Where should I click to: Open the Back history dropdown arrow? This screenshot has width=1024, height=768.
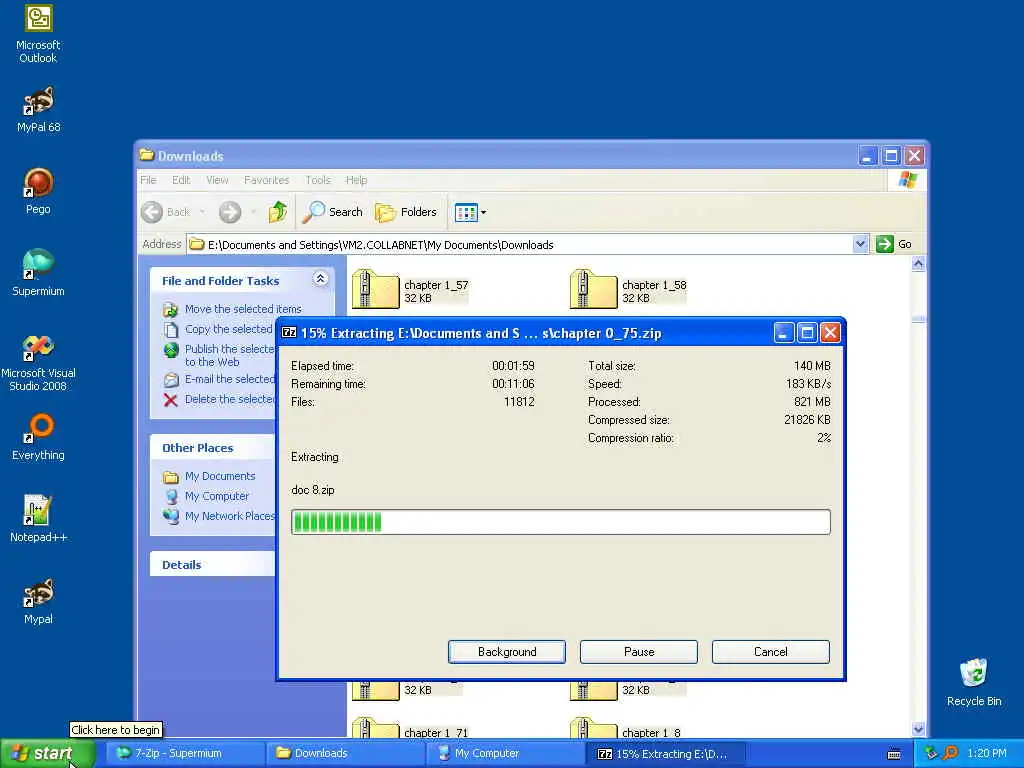coord(202,212)
